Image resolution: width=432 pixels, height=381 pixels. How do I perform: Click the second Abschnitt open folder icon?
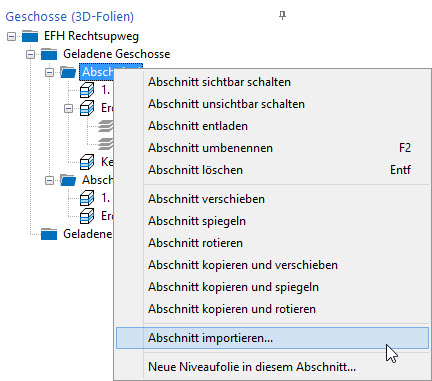coord(68,180)
